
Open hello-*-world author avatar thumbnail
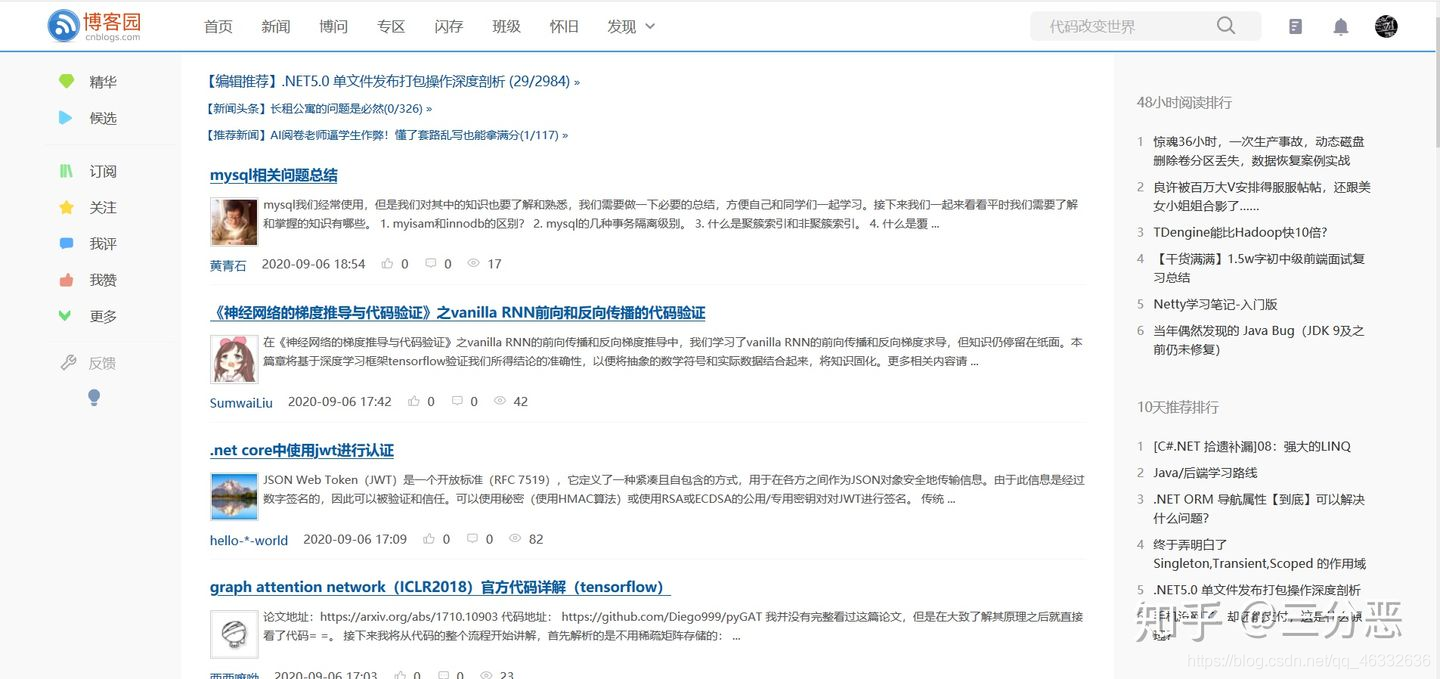click(235, 497)
